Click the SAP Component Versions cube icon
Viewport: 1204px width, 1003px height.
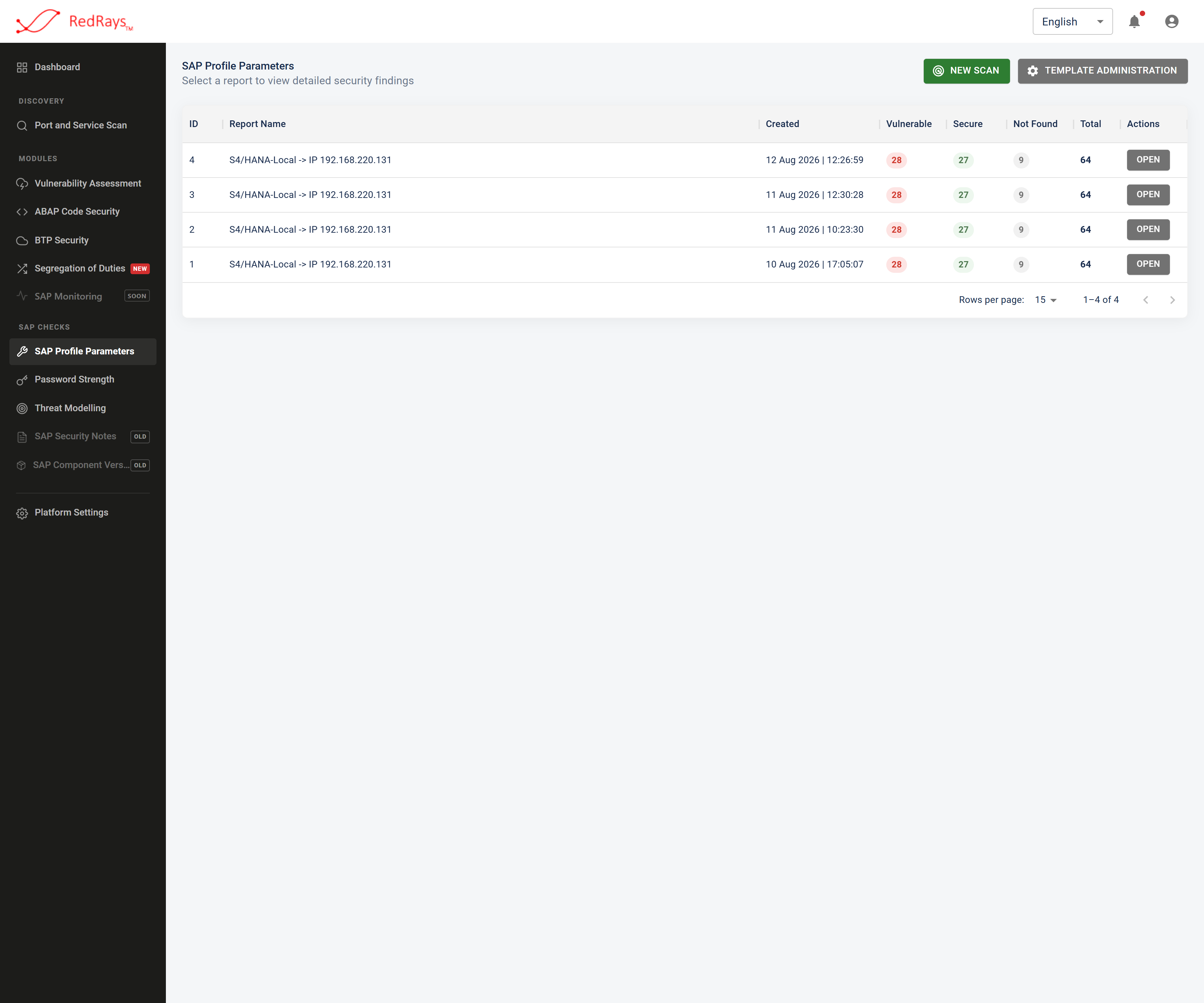point(21,465)
